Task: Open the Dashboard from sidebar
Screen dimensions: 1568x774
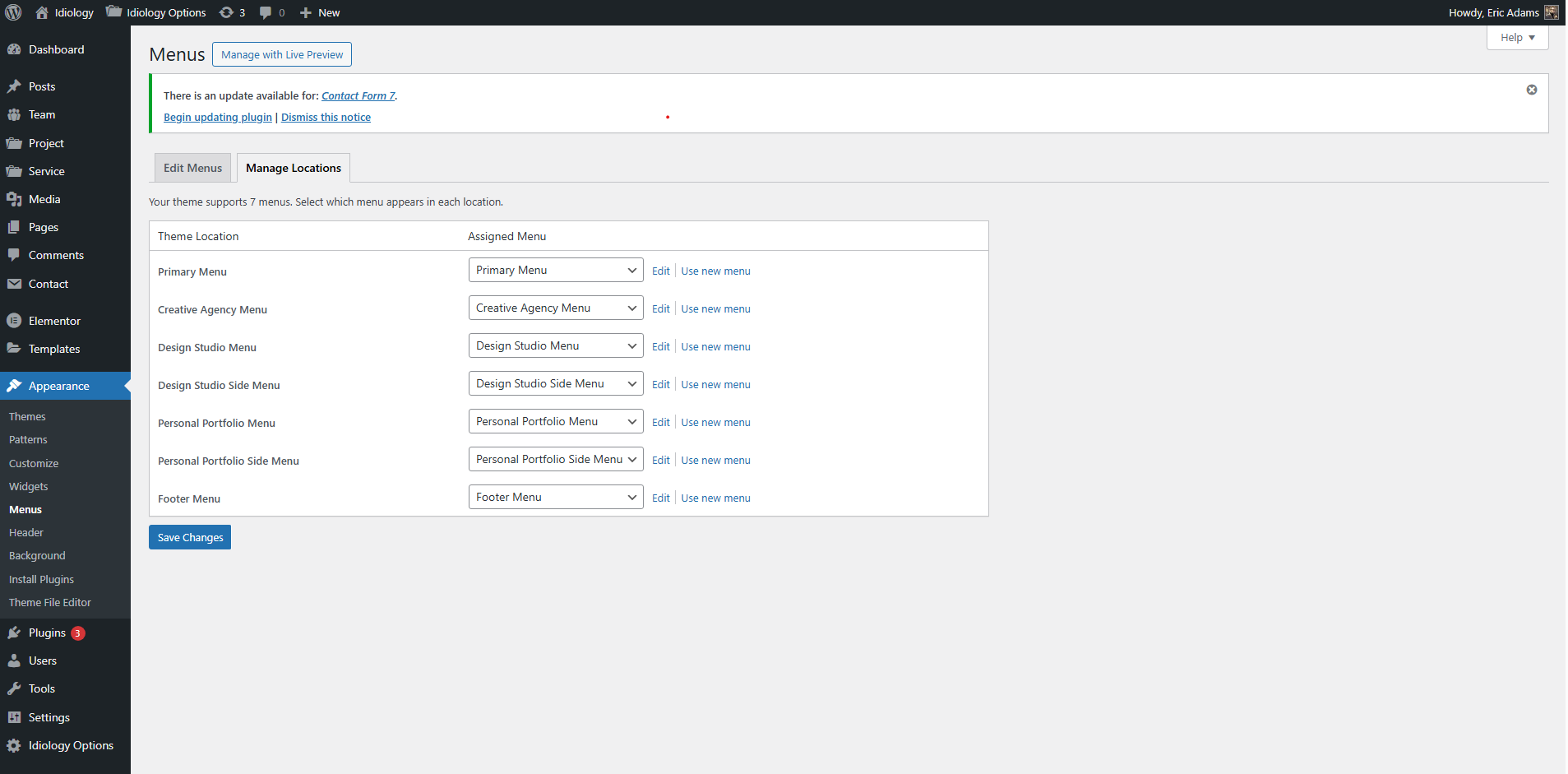Action: [x=56, y=49]
